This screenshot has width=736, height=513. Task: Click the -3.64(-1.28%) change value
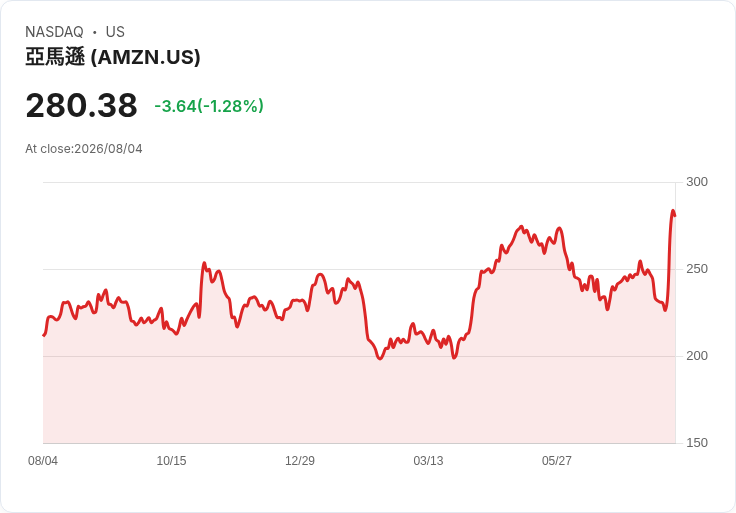pos(209,106)
